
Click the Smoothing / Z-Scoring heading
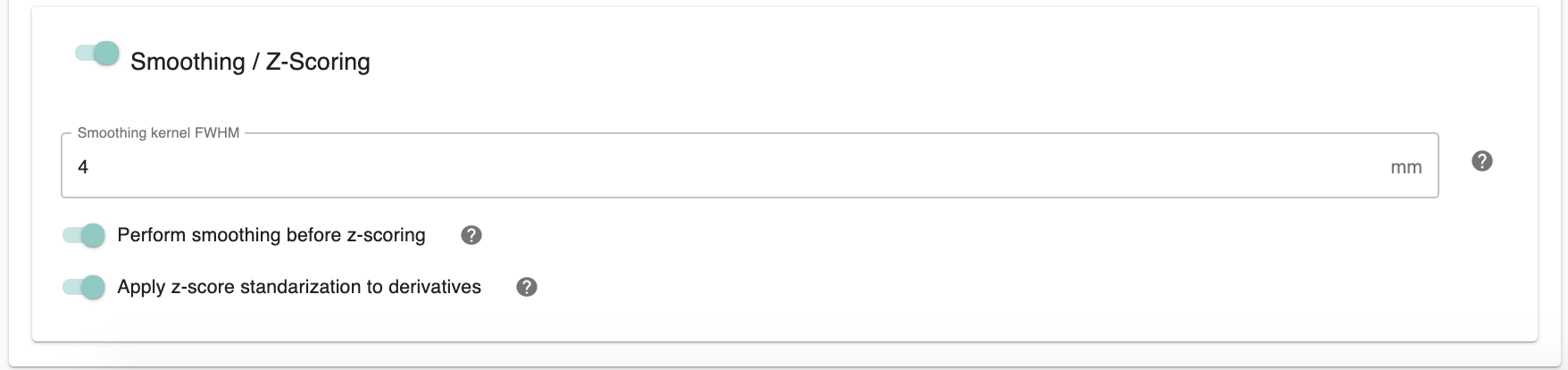(250, 62)
